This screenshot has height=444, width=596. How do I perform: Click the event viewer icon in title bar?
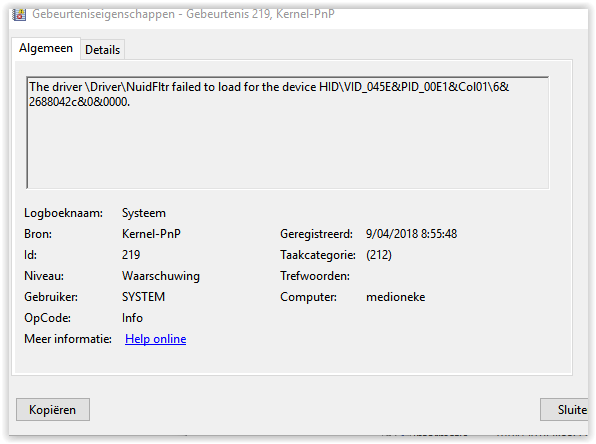[x=19, y=14]
